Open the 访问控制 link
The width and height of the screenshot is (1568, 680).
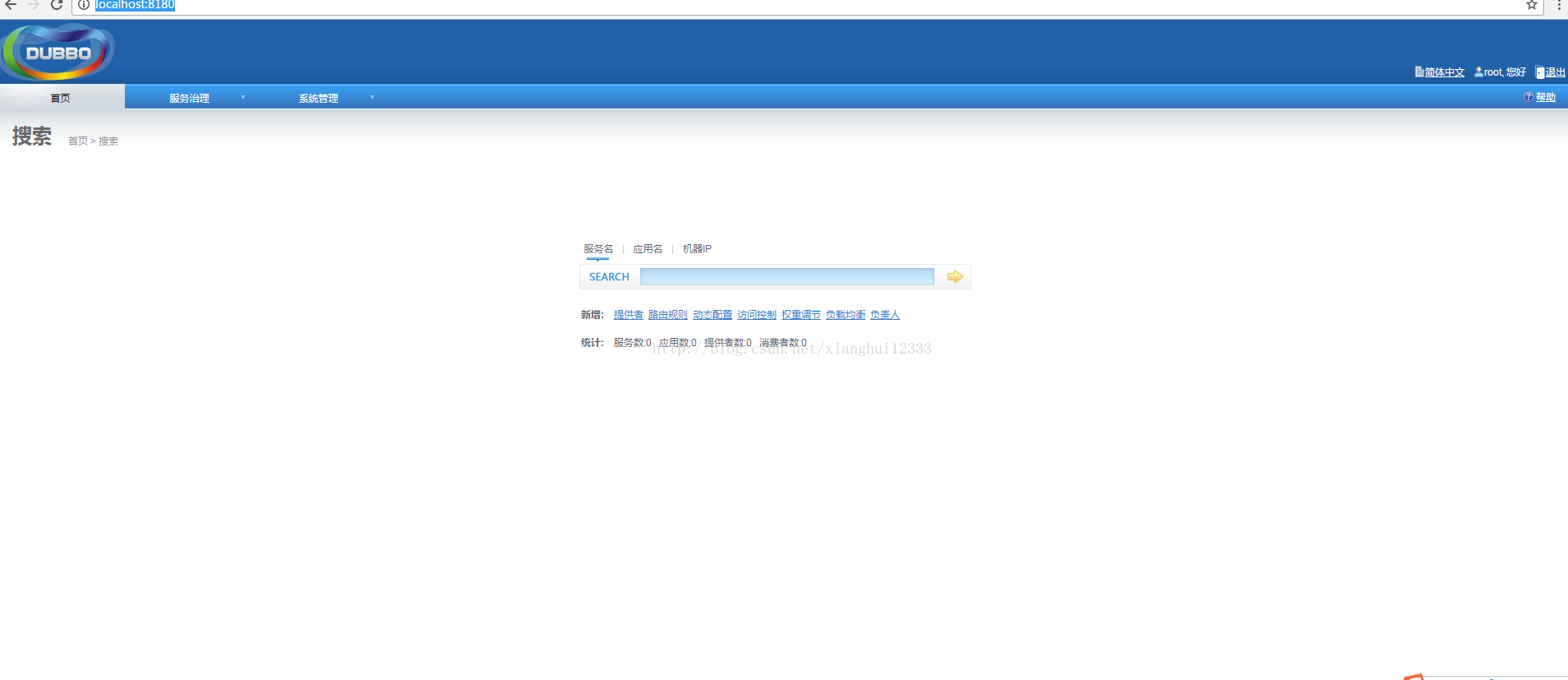coord(756,315)
